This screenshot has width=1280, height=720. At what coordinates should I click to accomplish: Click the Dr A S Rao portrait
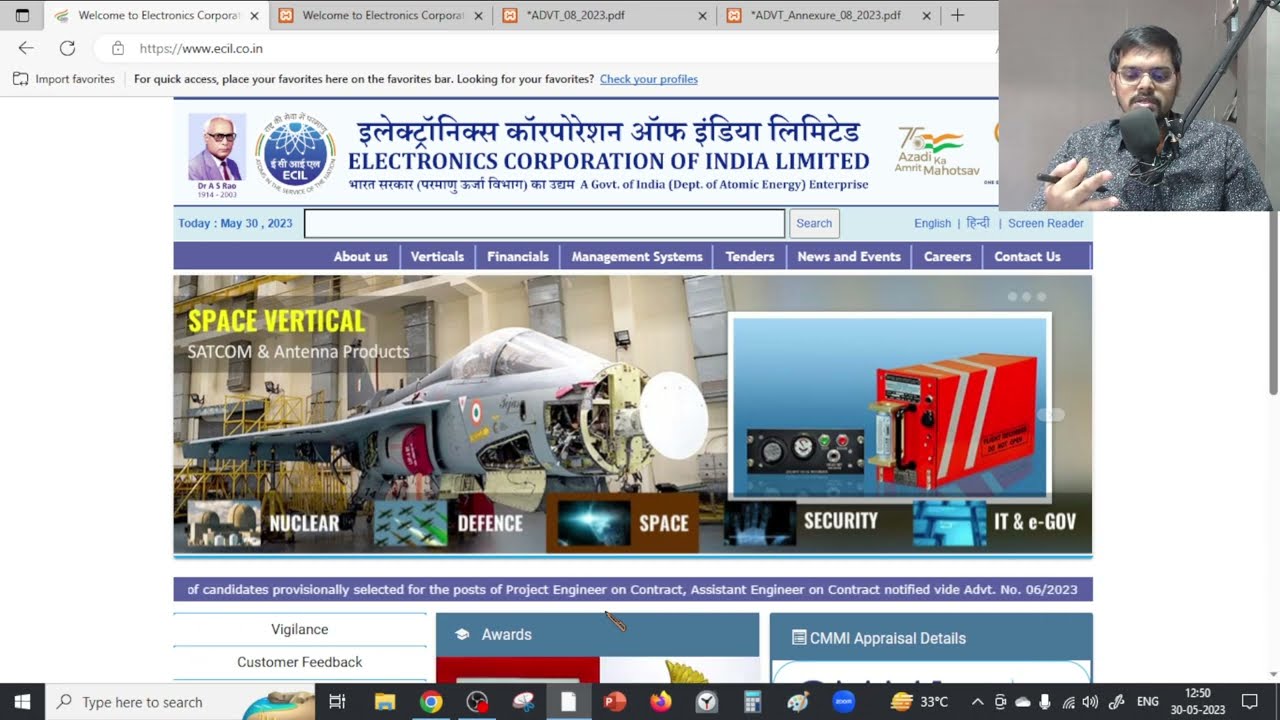pyautogui.click(x=217, y=148)
